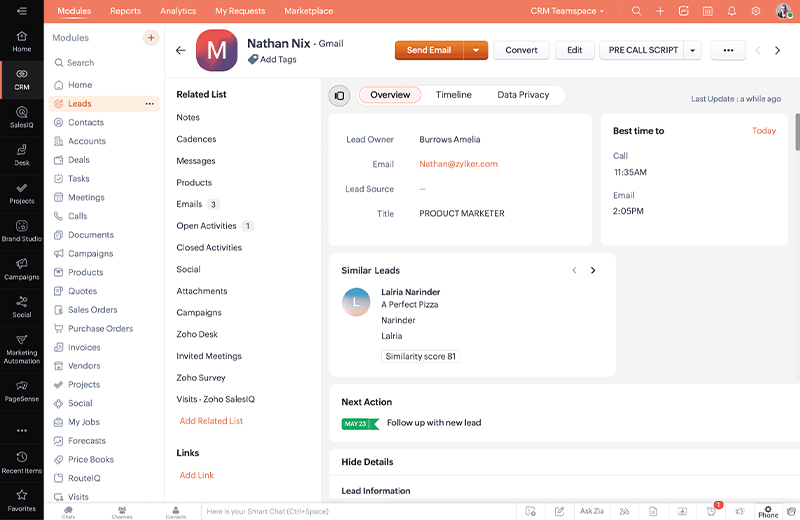Click the plus icon to add a module
Screen dimensions: 800x520
(151, 37)
